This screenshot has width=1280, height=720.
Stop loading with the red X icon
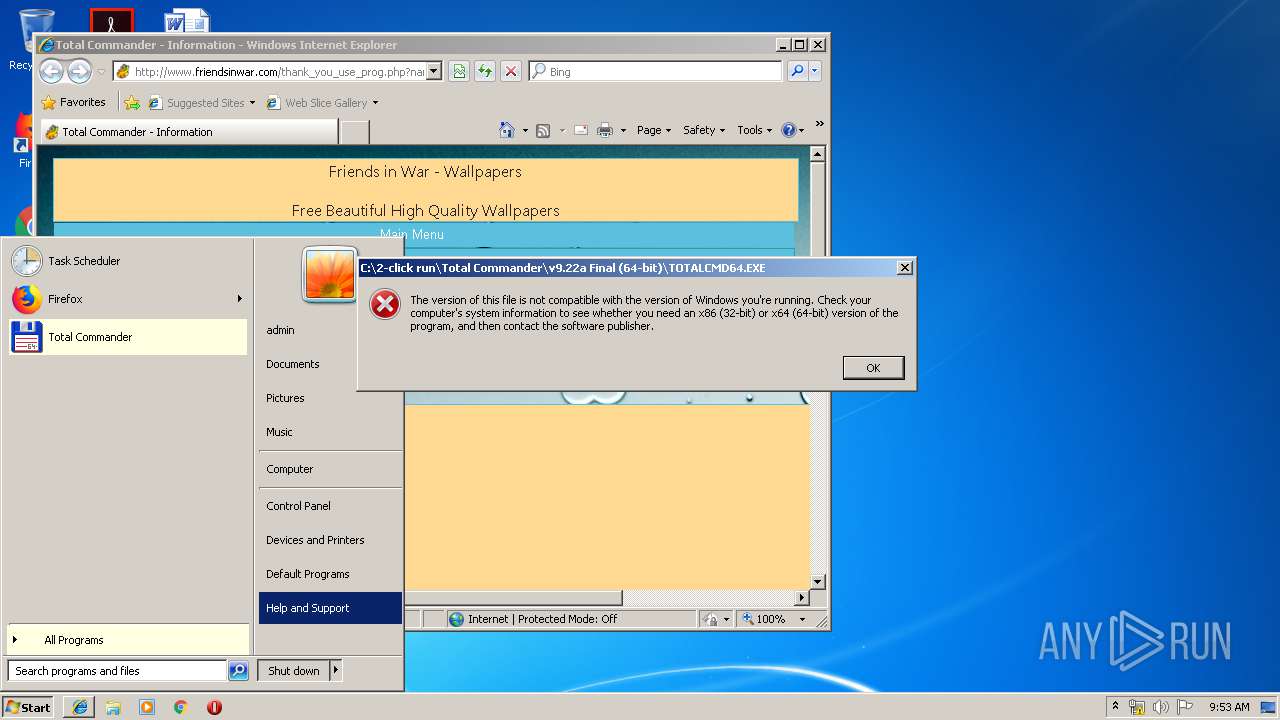(x=511, y=71)
